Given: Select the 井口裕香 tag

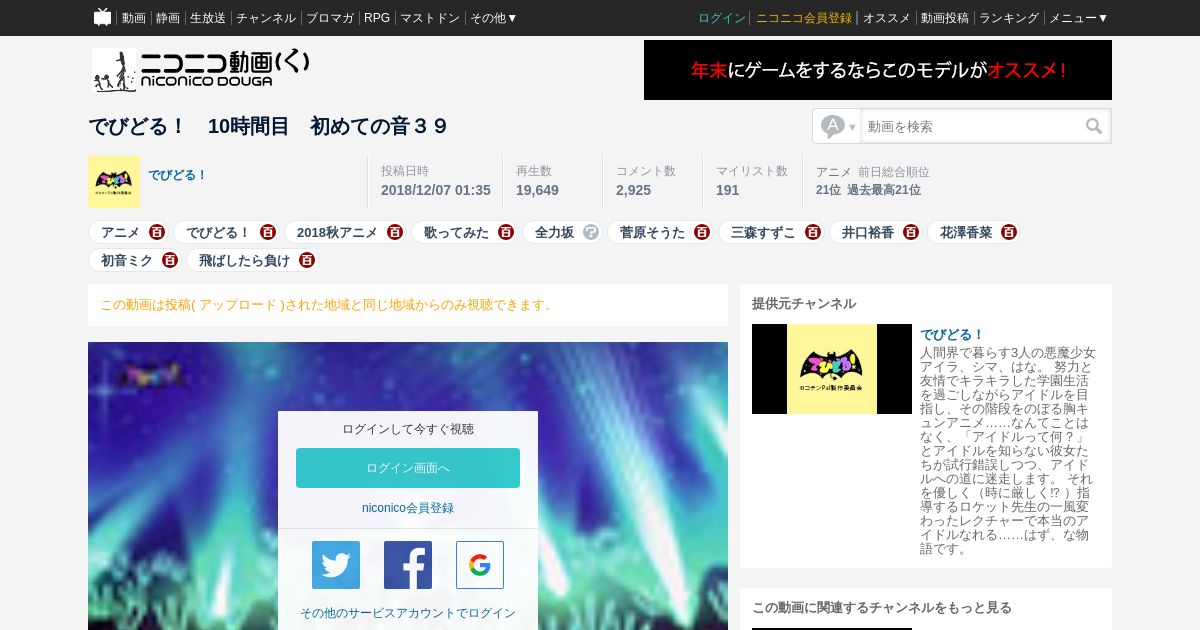Looking at the screenshot, I should click(x=868, y=232).
